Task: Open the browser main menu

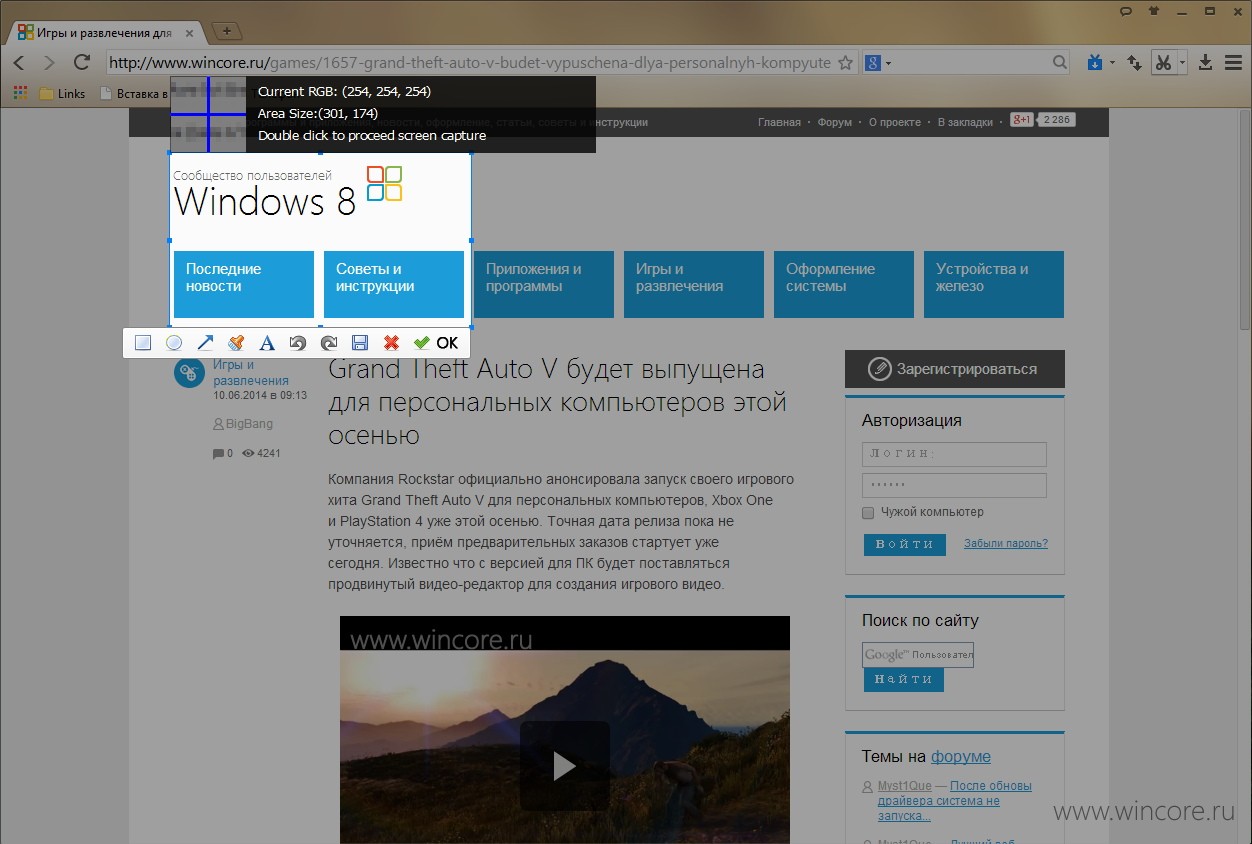Action: (1232, 63)
